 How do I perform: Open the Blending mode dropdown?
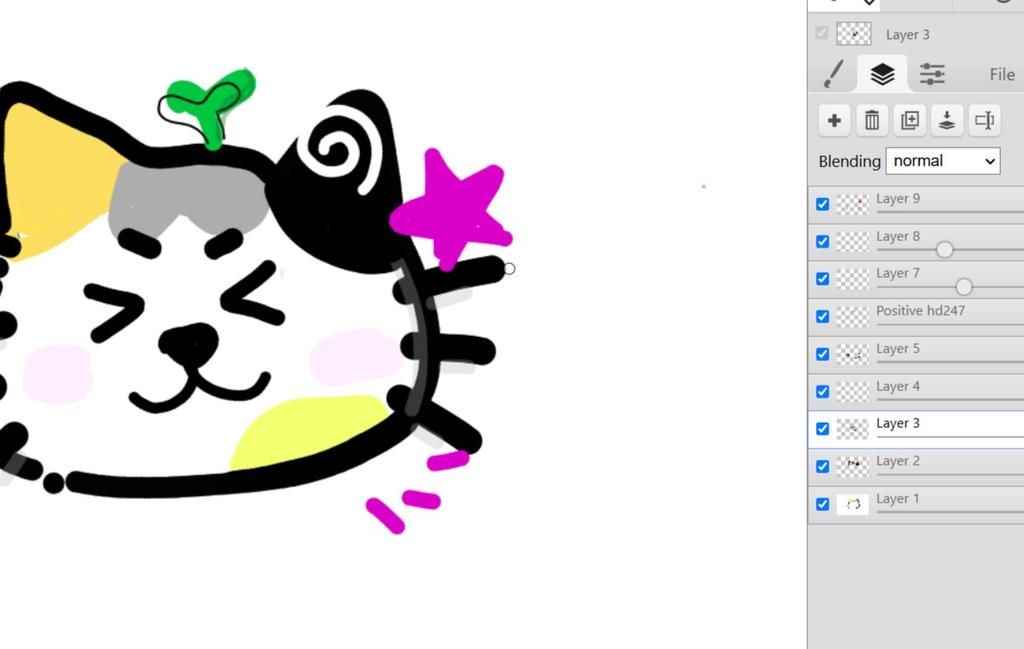(x=942, y=161)
